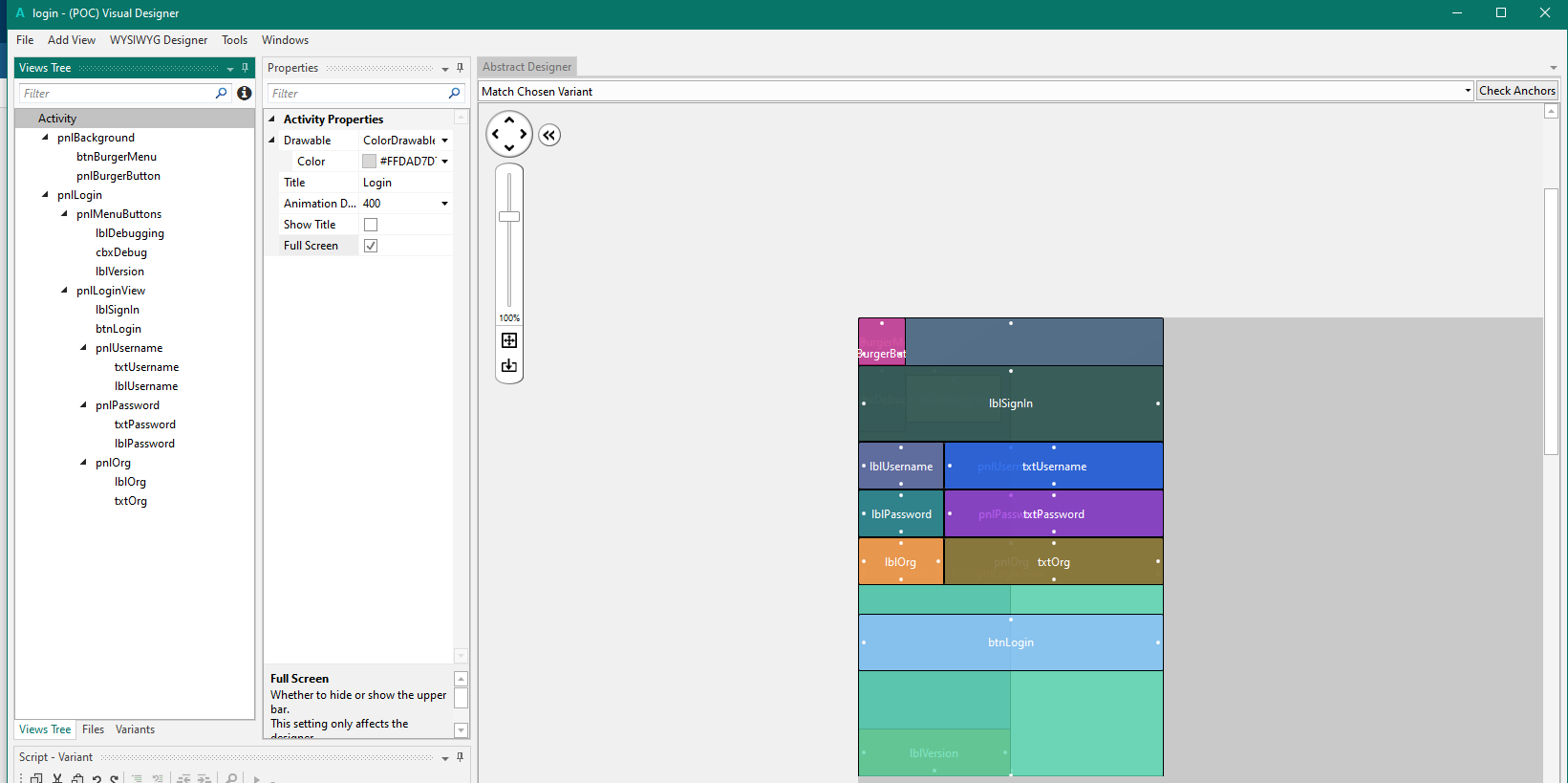Collapse the pnlPassword tree node
1568x783 pixels.
pos(83,405)
